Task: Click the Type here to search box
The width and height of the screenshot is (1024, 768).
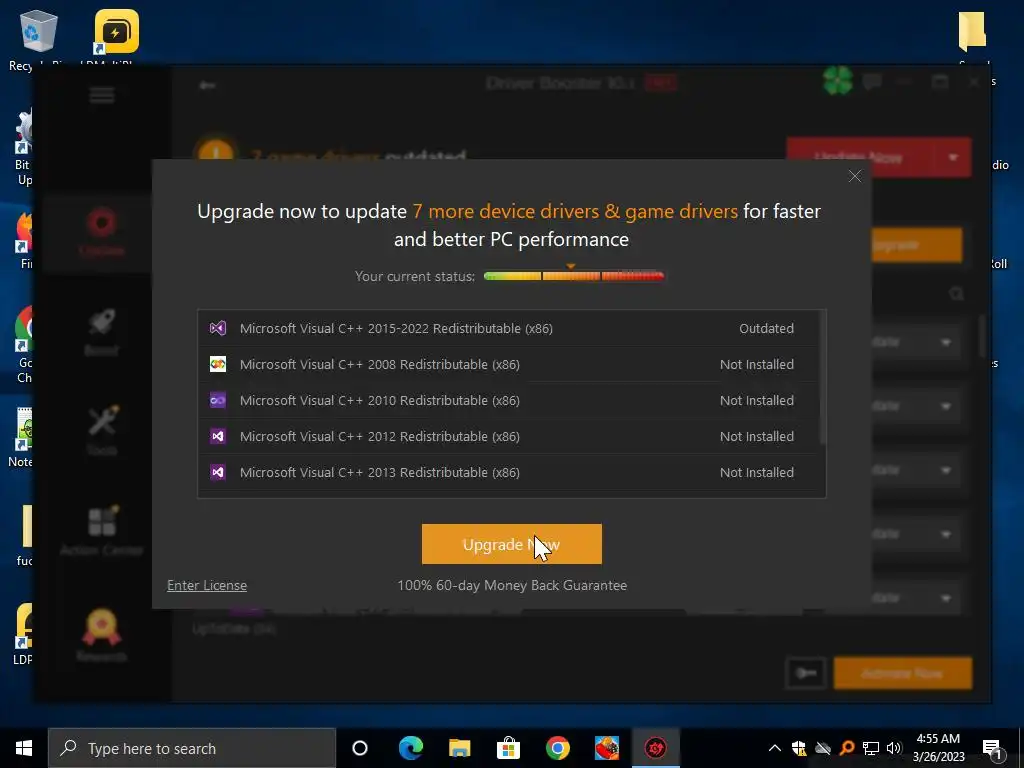Action: (x=192, y=748)
